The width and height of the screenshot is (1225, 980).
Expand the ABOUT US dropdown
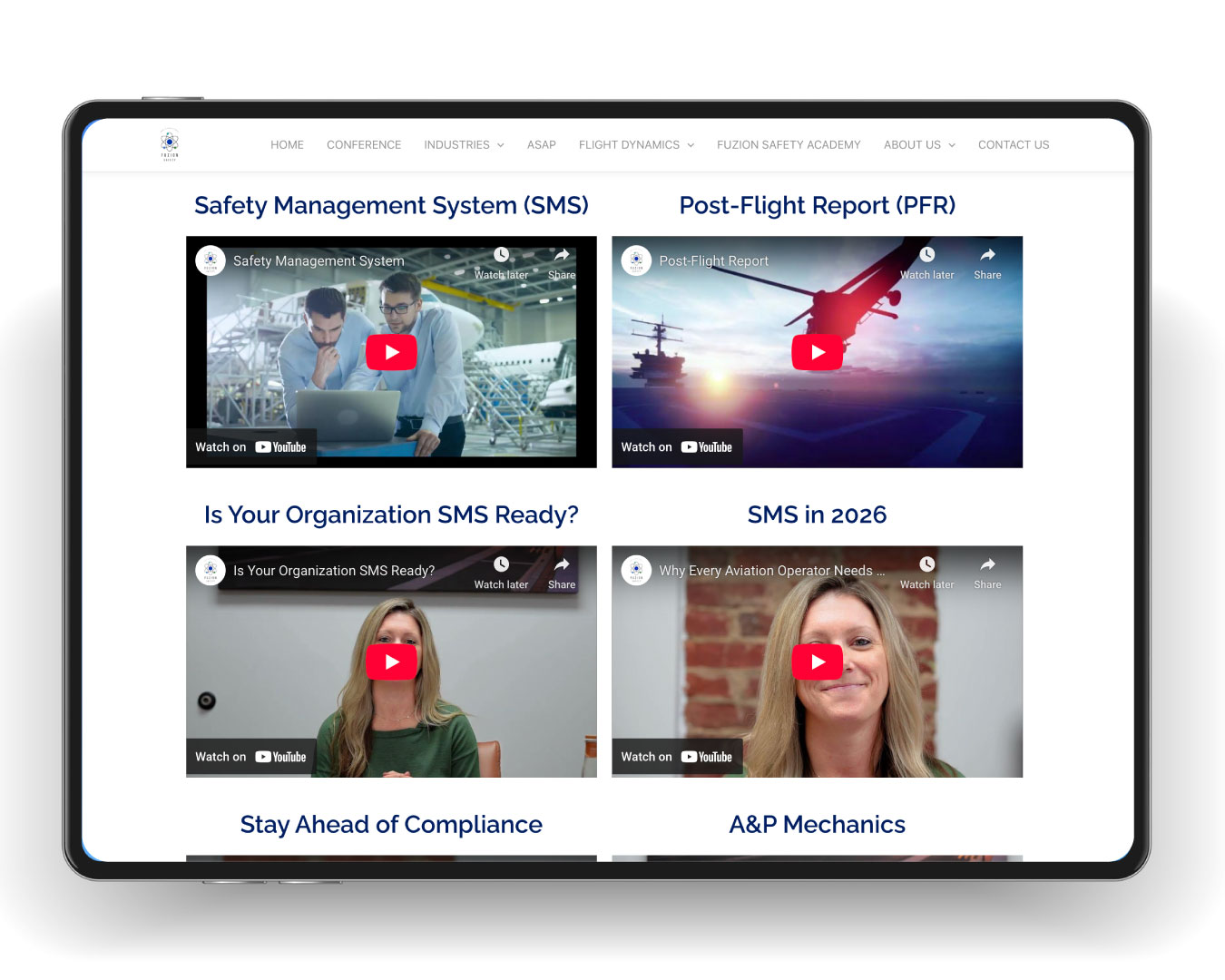coord(919,144)
